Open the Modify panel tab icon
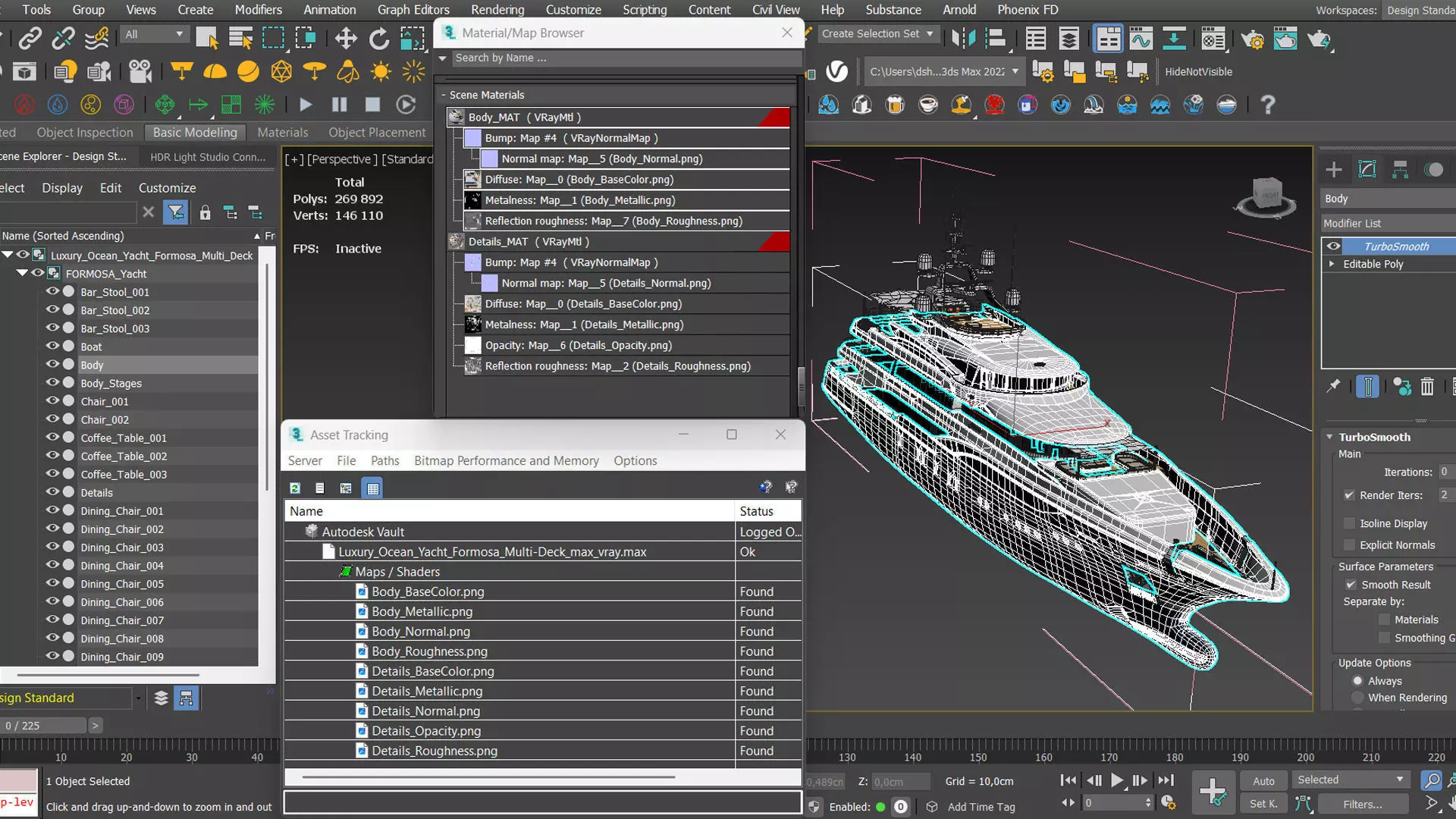The width and height of the screenshot is (1456, 819). pos(1367,169)
